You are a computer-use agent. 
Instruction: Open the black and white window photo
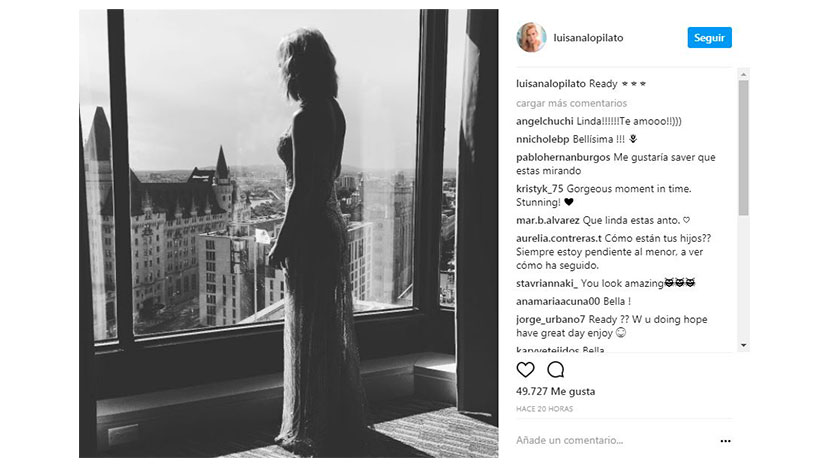[x=288, y=234]
